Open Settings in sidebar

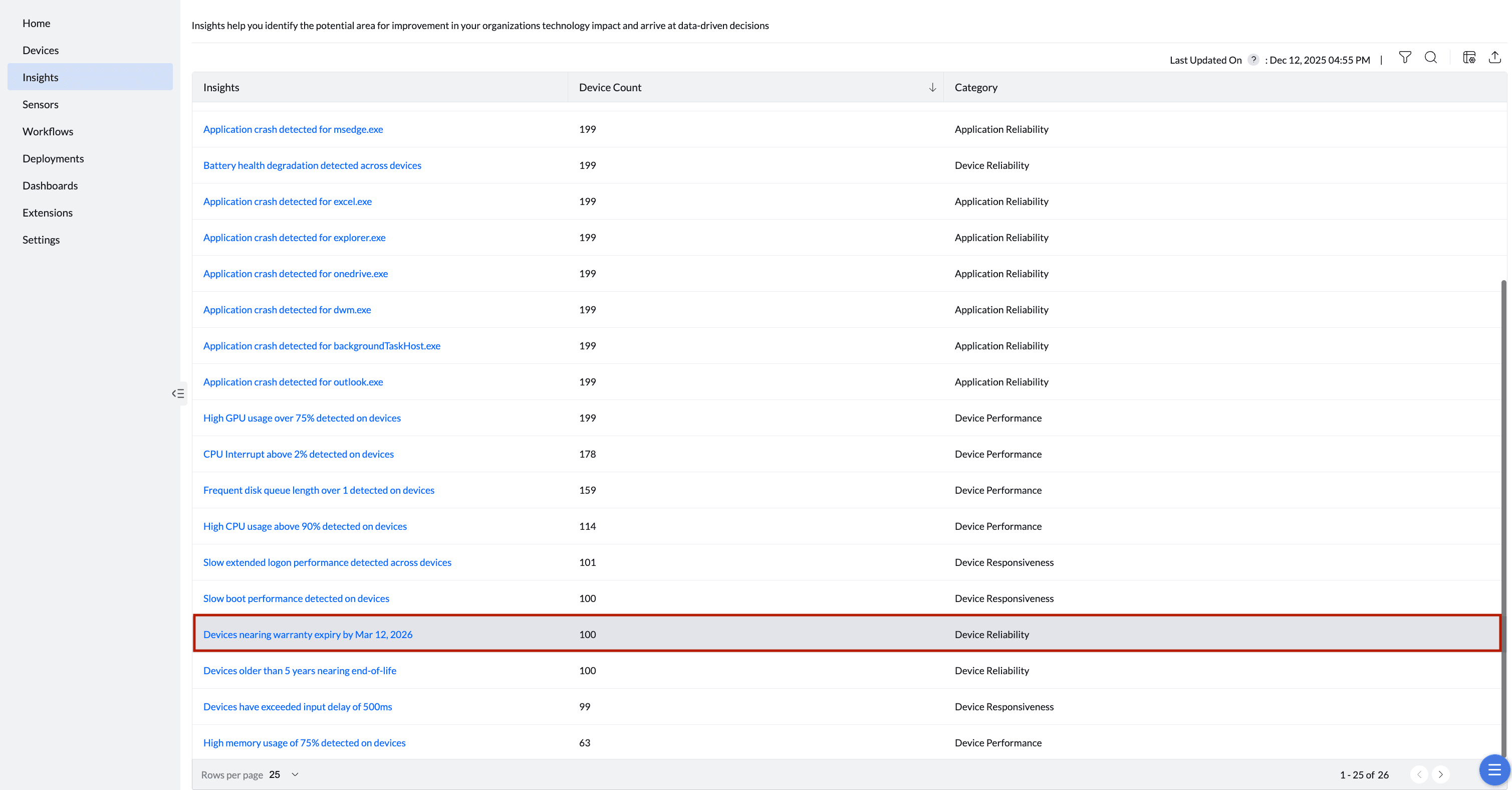tap(41, 240)
